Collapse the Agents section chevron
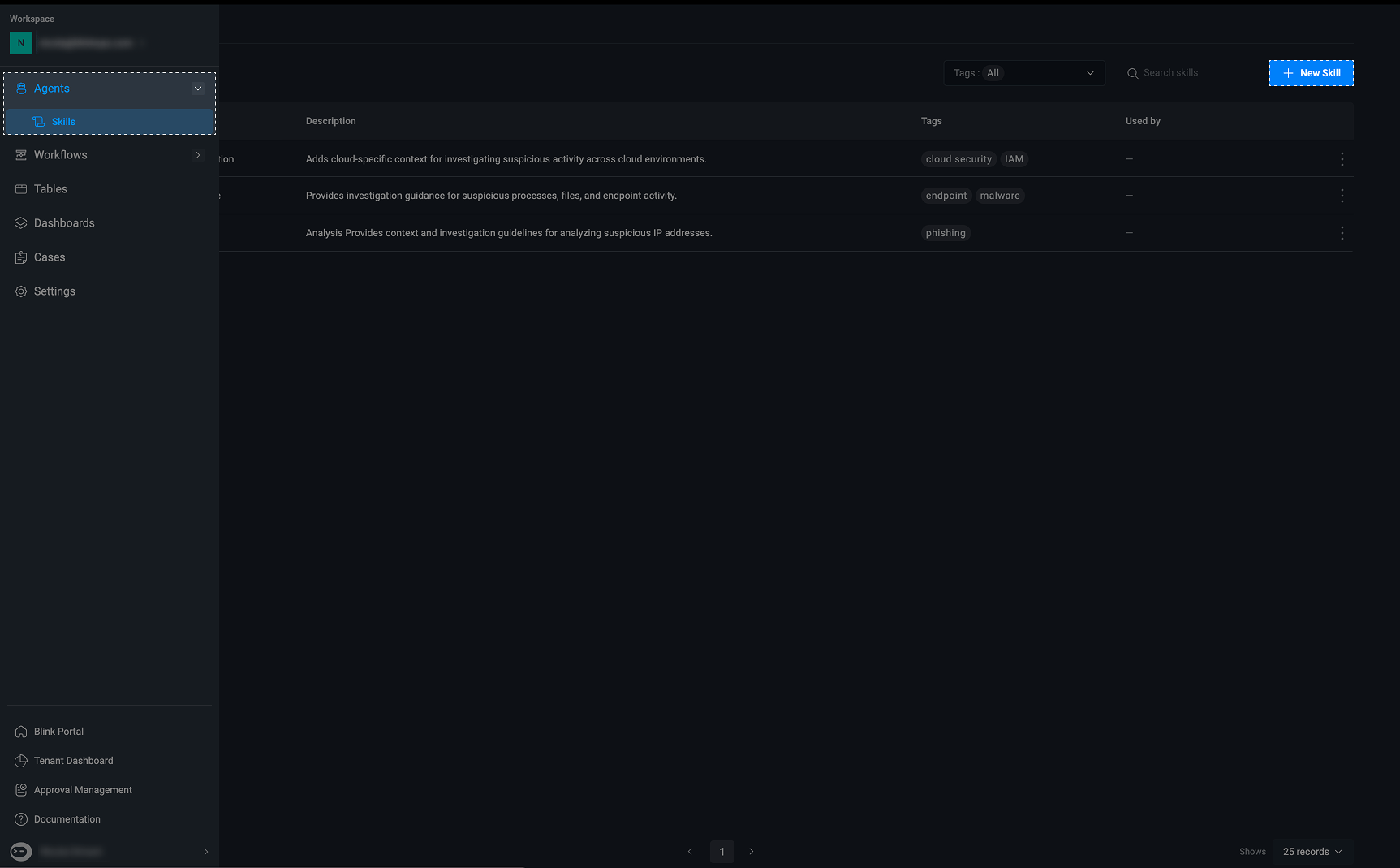1400x868 pixels. point(198,89)
